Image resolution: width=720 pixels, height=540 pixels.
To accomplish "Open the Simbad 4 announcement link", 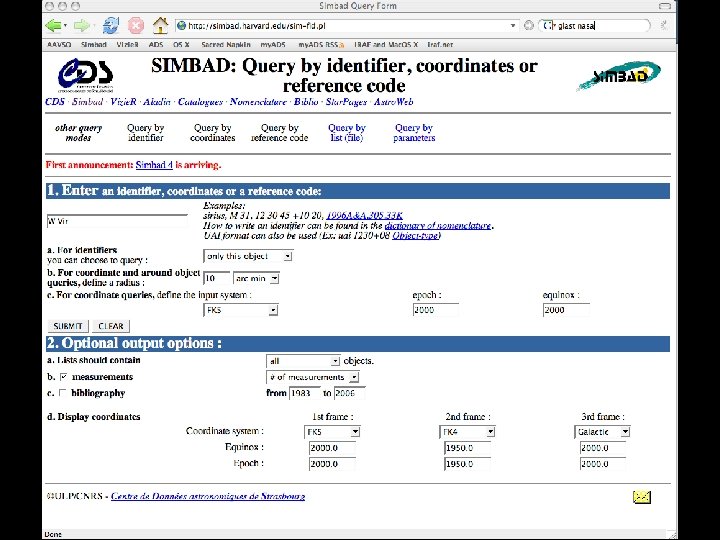I will (154, 165).
